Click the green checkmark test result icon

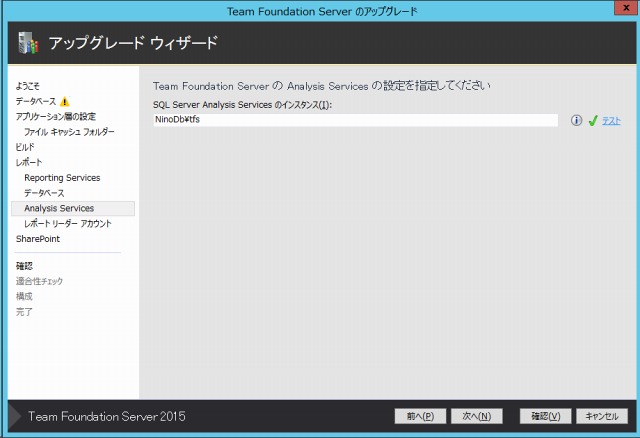[x=593, y=121]
